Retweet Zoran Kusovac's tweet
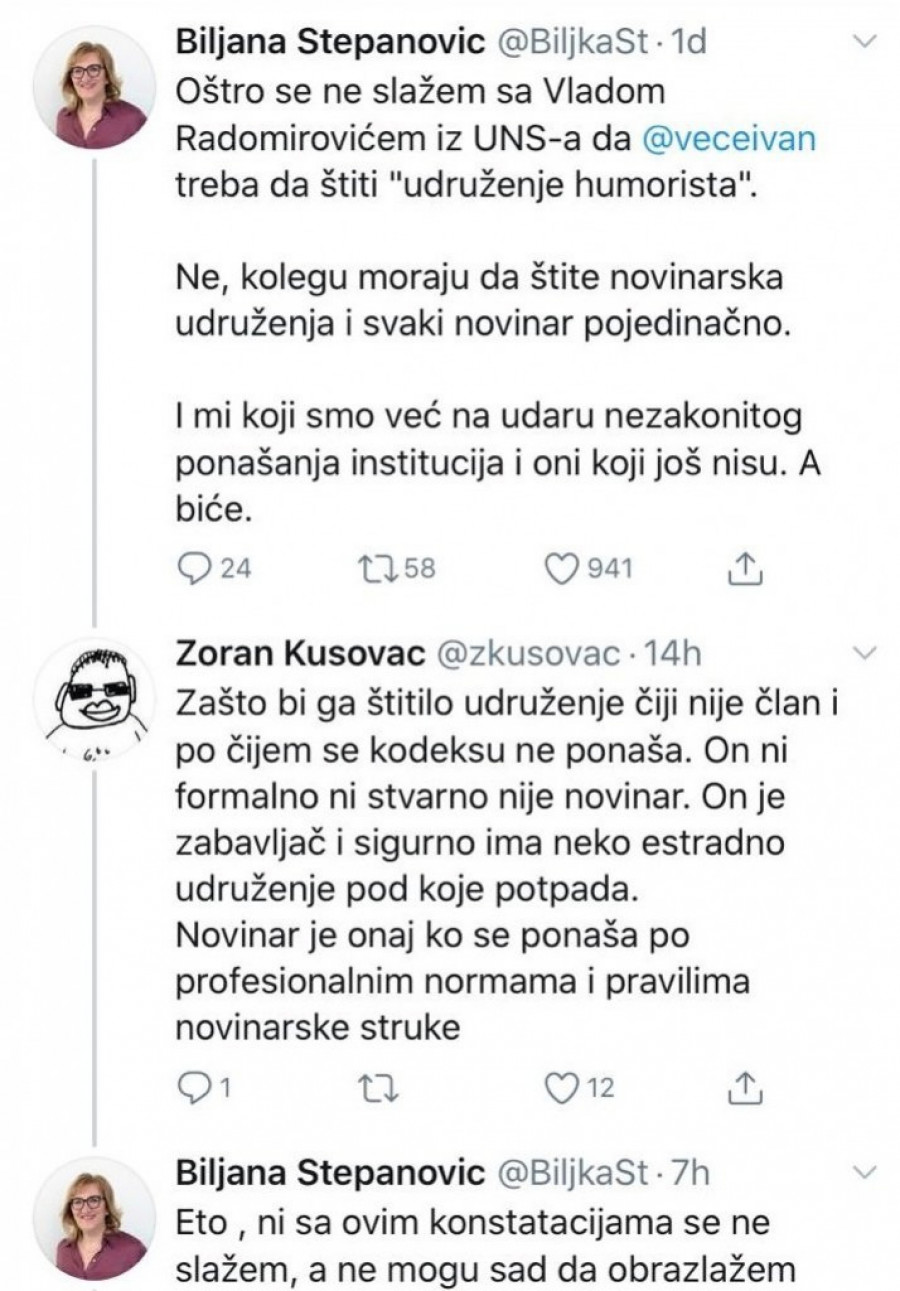The height and width of the screenshot is (1291, 900). pos(371,1088)
